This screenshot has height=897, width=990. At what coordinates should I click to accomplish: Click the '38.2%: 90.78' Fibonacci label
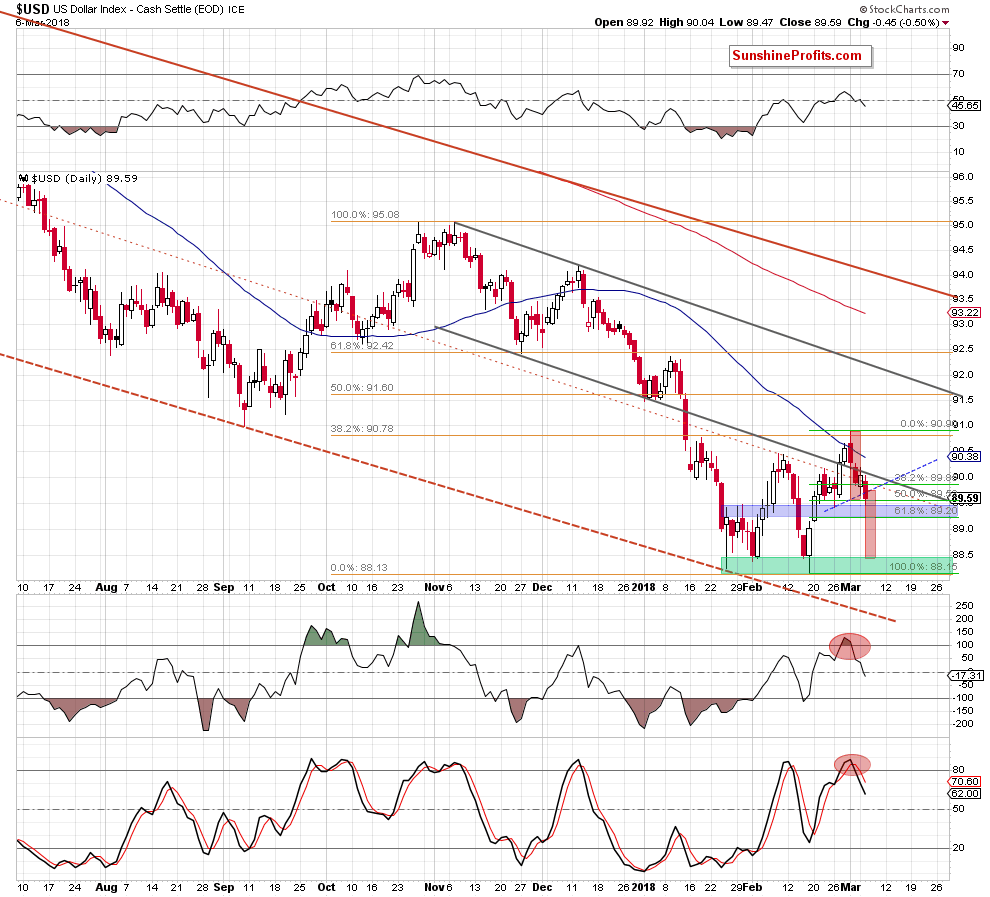(362, 429)
